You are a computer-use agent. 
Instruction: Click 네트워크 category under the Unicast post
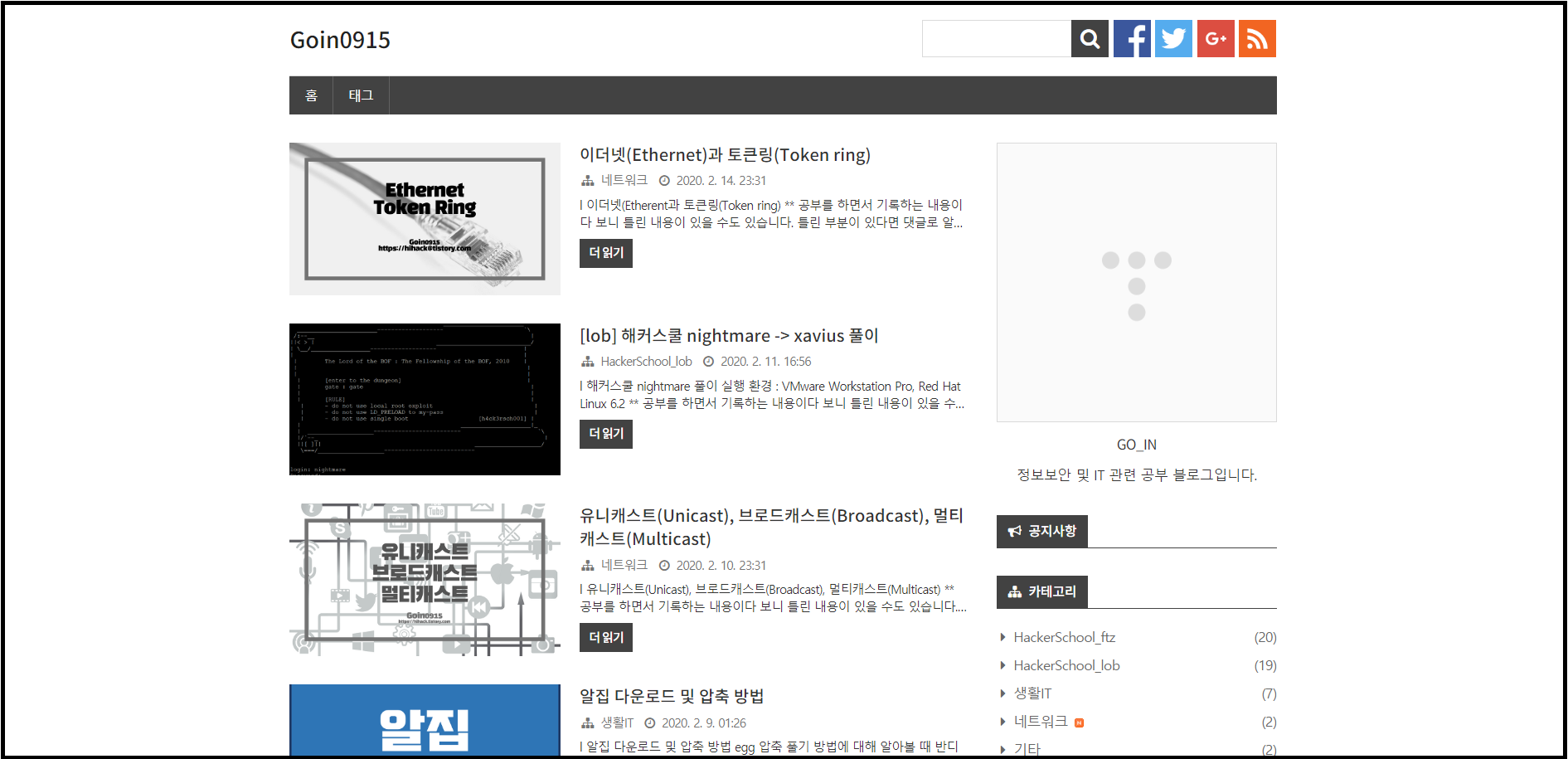coord(624,565)
